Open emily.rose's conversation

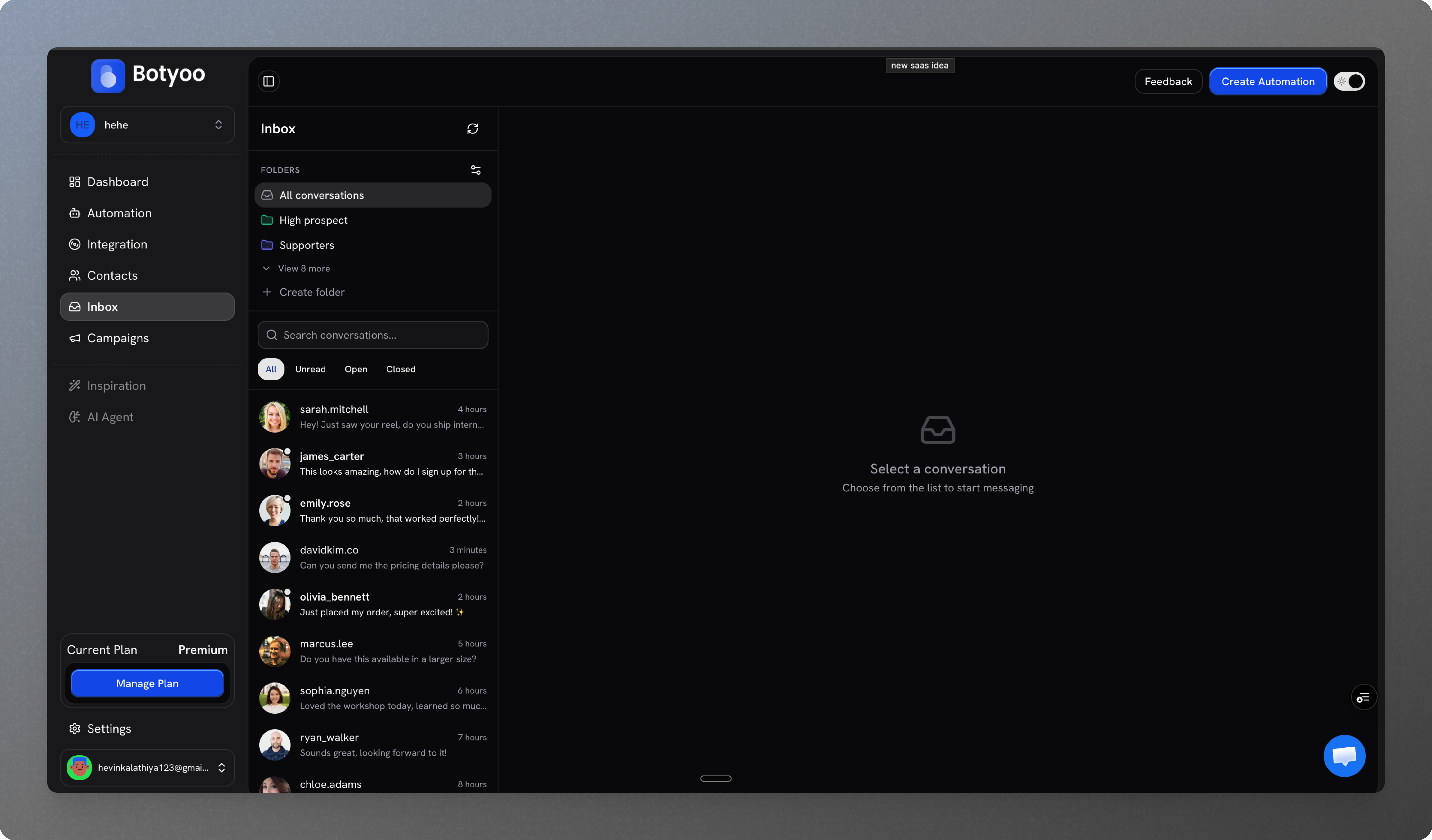373,511
